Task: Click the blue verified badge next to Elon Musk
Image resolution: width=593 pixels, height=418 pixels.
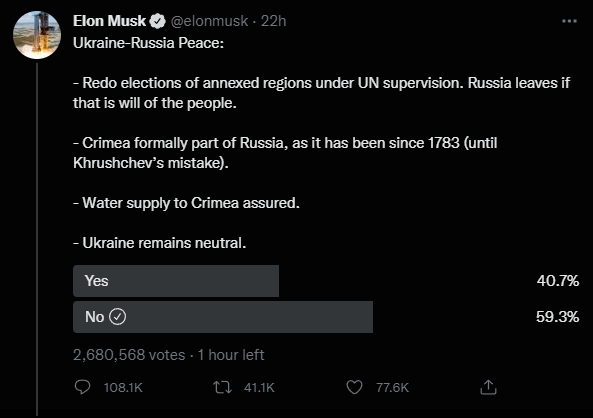Action: 158,21
